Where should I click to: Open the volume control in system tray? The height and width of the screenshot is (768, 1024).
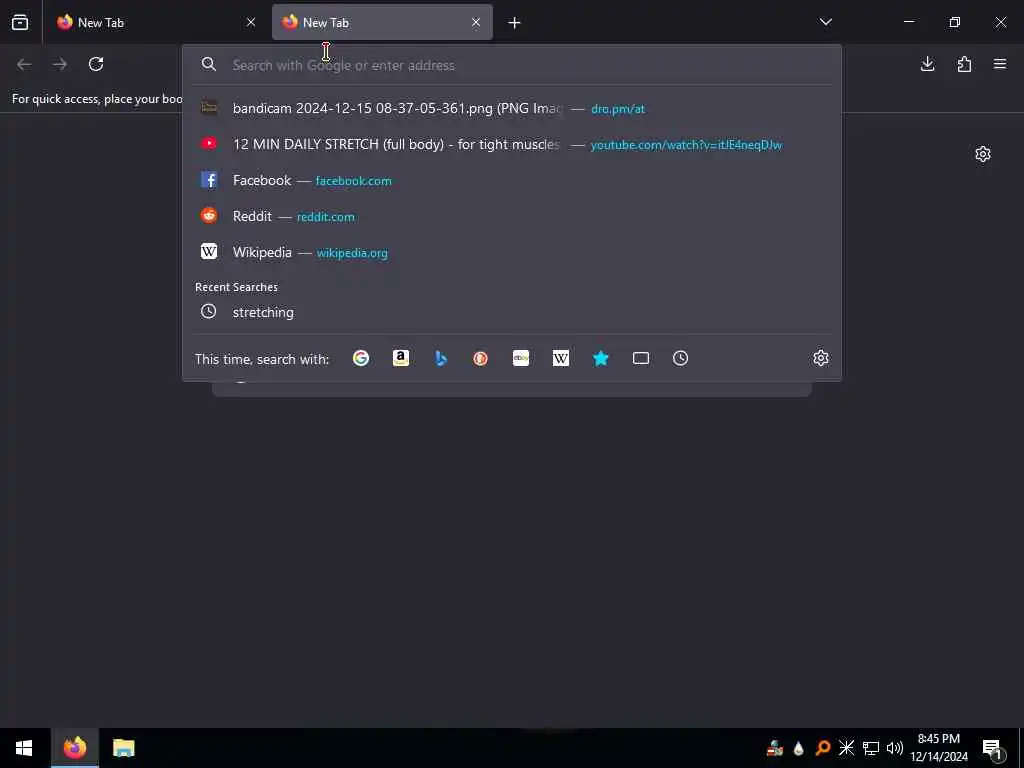(x=895, y=748)
